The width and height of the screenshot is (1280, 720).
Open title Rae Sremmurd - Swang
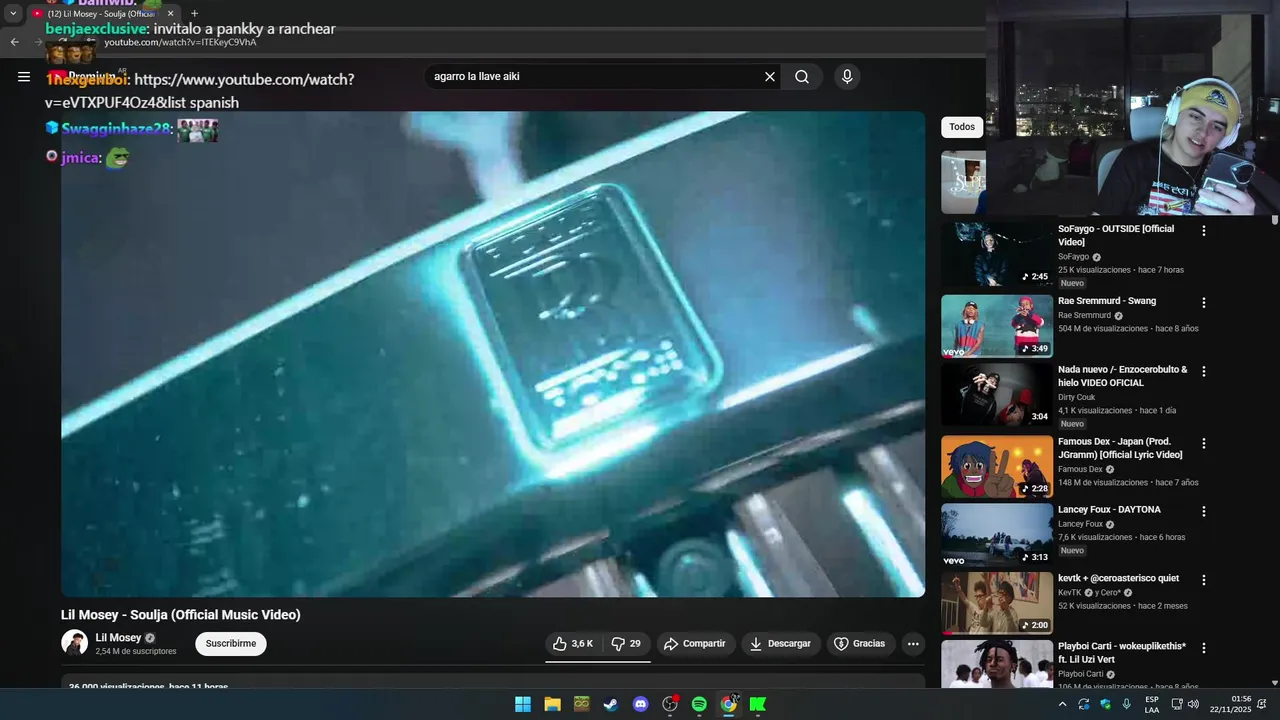[1107, 301]
